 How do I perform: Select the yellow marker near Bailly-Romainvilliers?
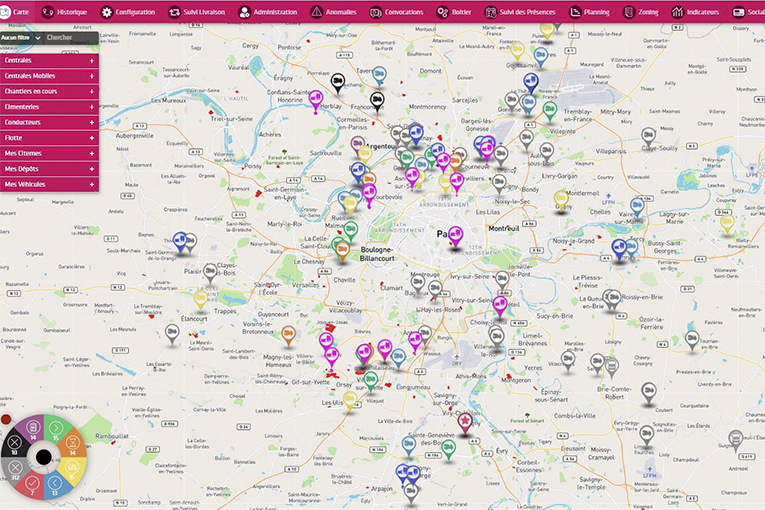click(x=727, y=225)
